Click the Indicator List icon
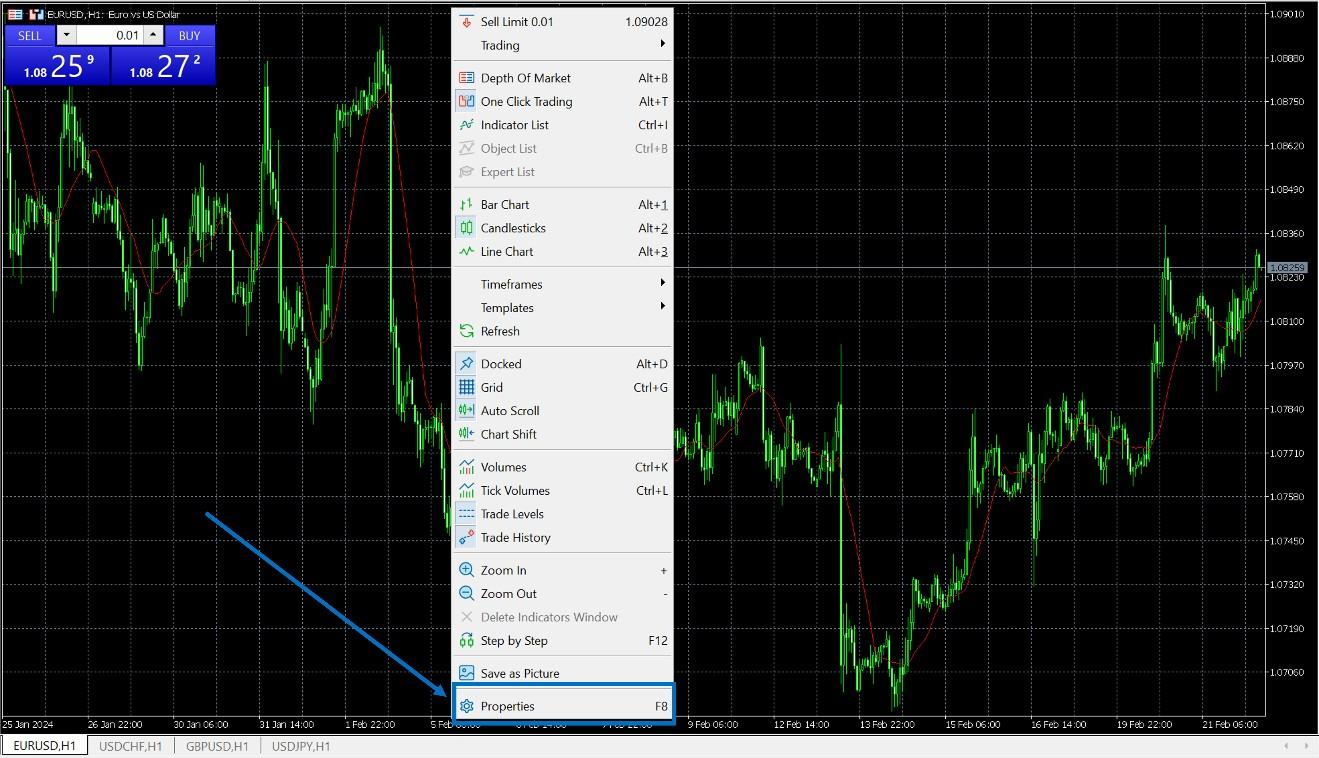This screenshot has height=758, width=1319. coord(466,125)
